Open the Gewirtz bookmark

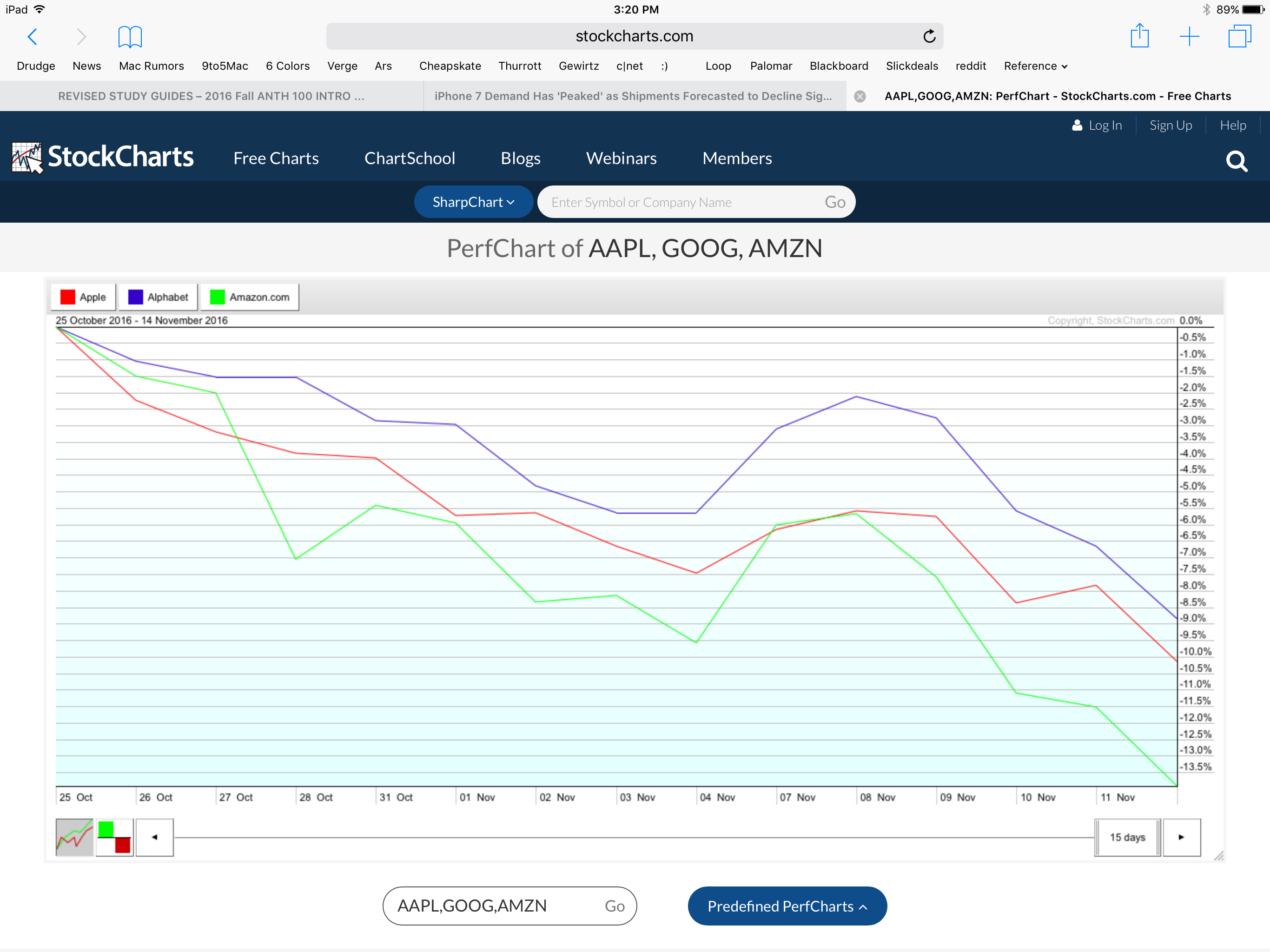point(579,66)
